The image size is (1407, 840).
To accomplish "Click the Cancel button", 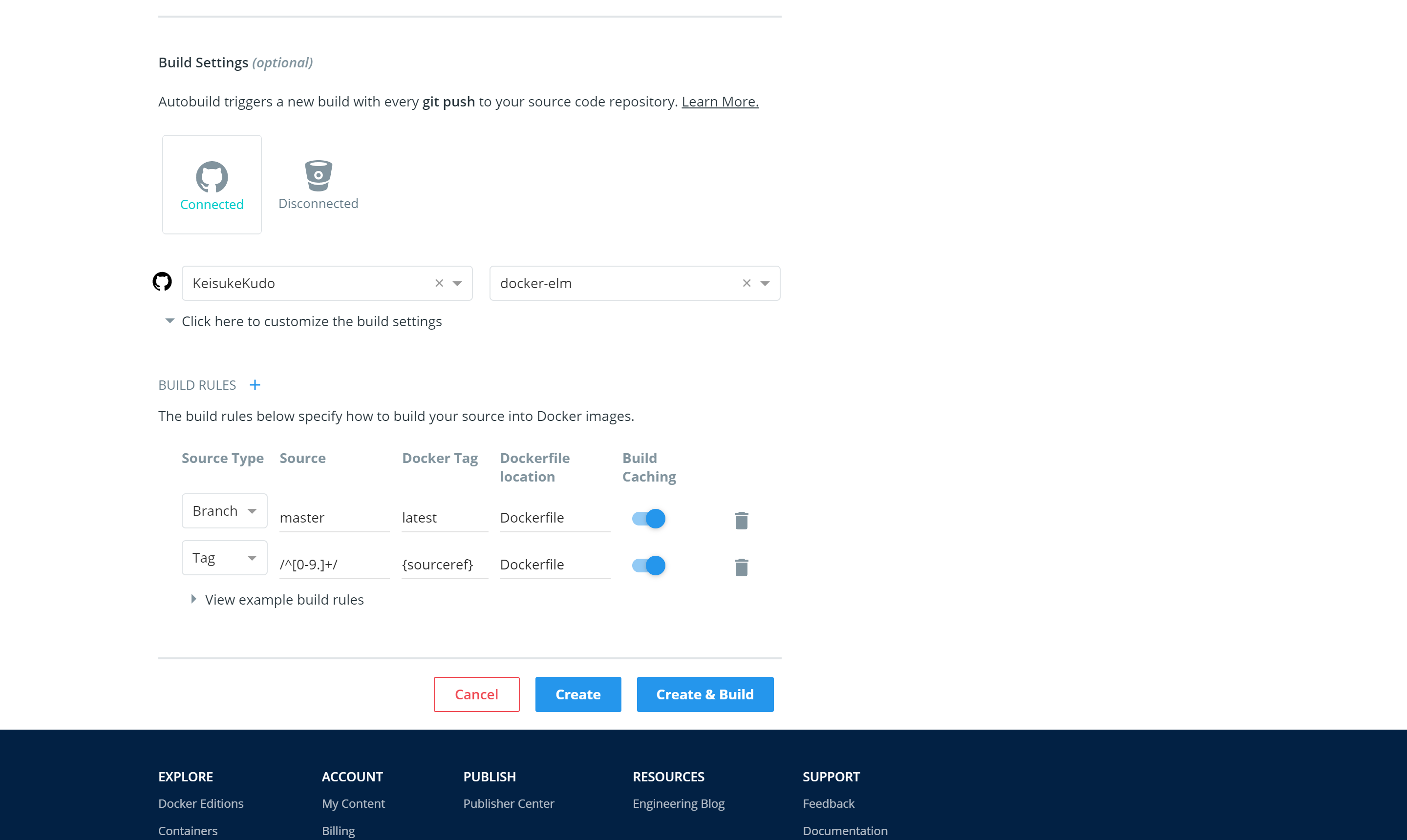I will pos(476,694).
